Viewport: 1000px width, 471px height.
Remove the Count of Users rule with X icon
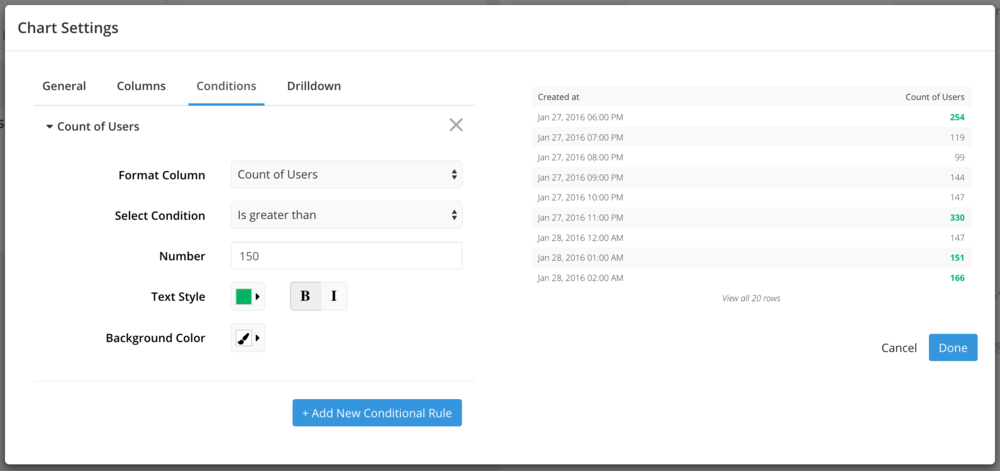click(x=456, y=125)
